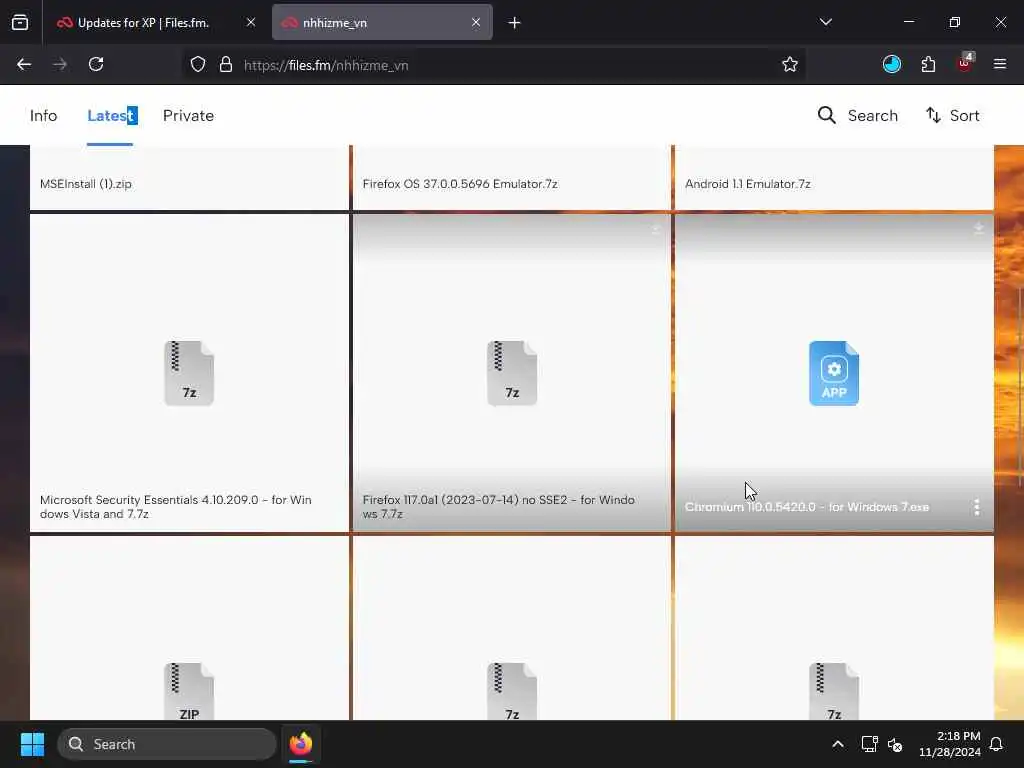Open Firefox View recent browsing icon
1024x768 pixels.
[20, 23]
